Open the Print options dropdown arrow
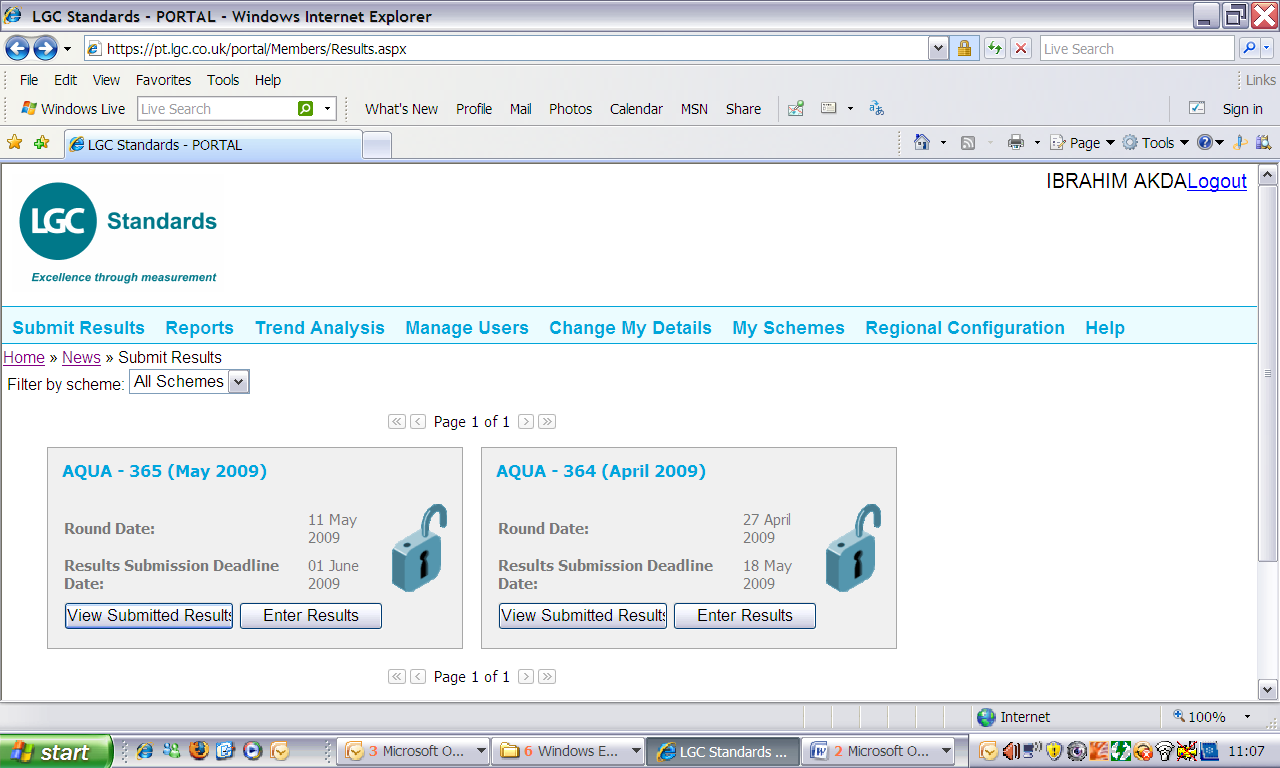Screen dimensions: 1280x768 point(1037,143)
